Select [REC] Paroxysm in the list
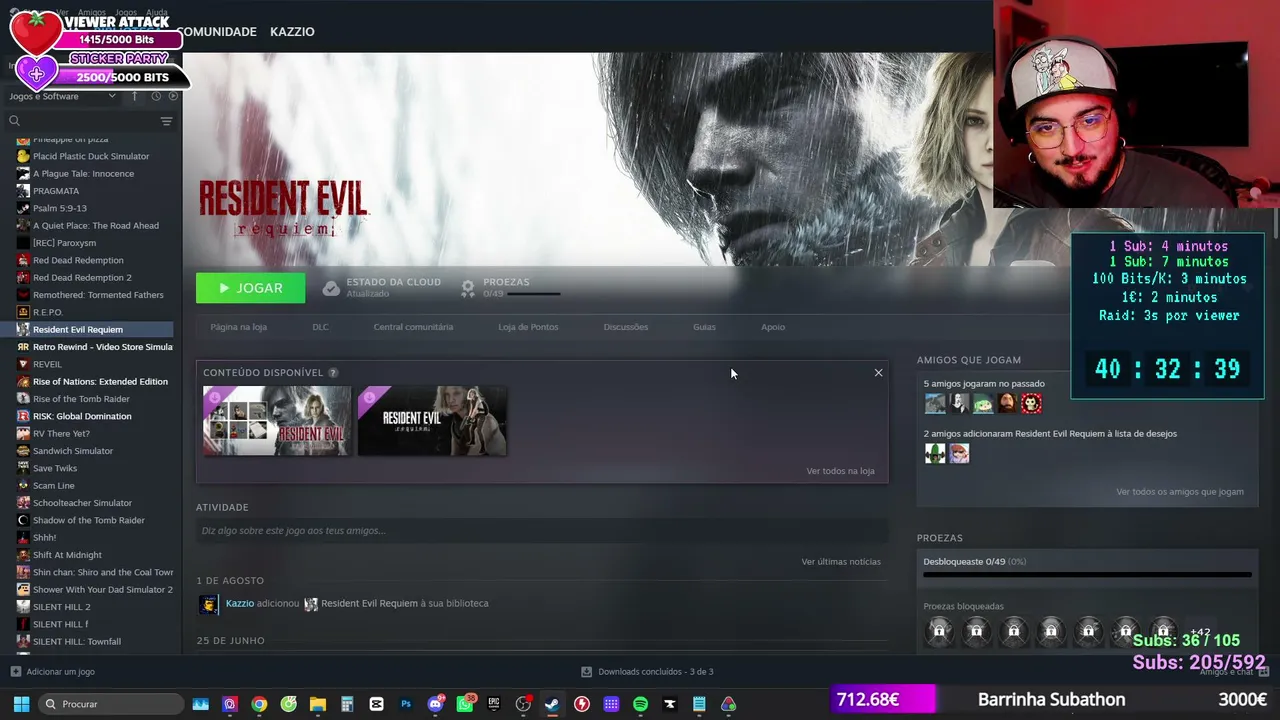1280x720 pixels. coord(64,243)
